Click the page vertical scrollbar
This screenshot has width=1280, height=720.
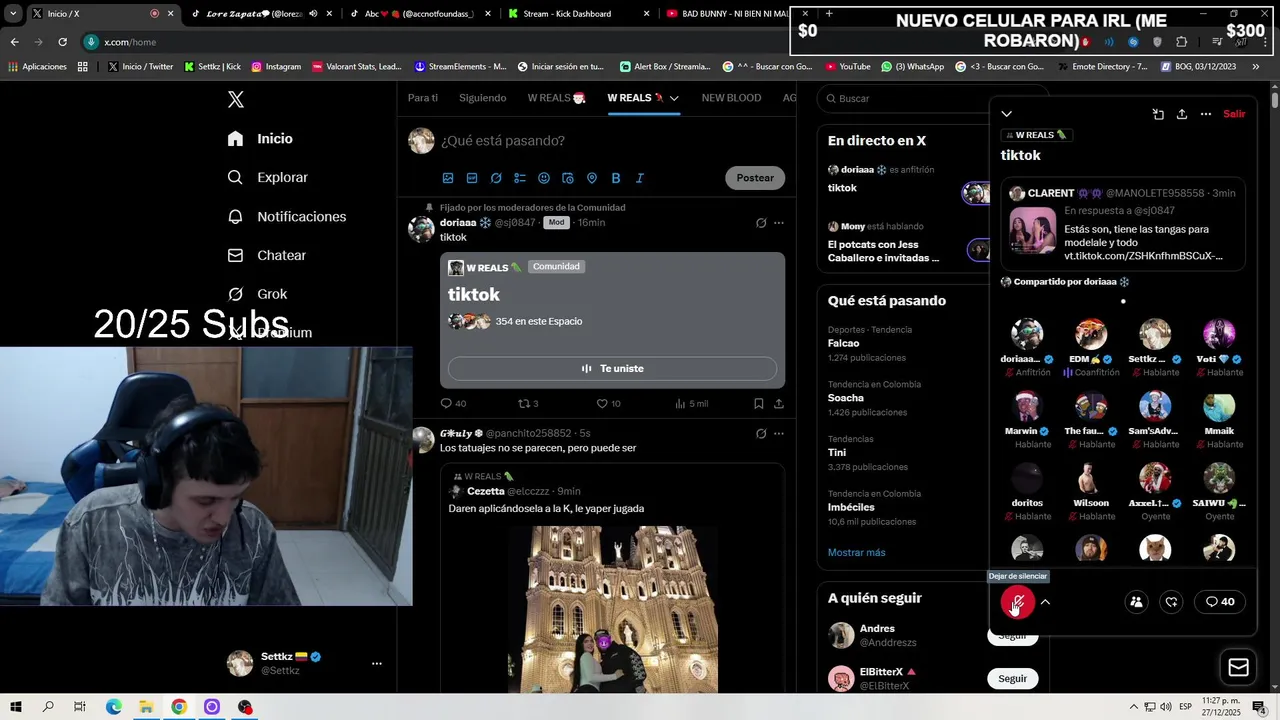click(x=1275, y=100)
